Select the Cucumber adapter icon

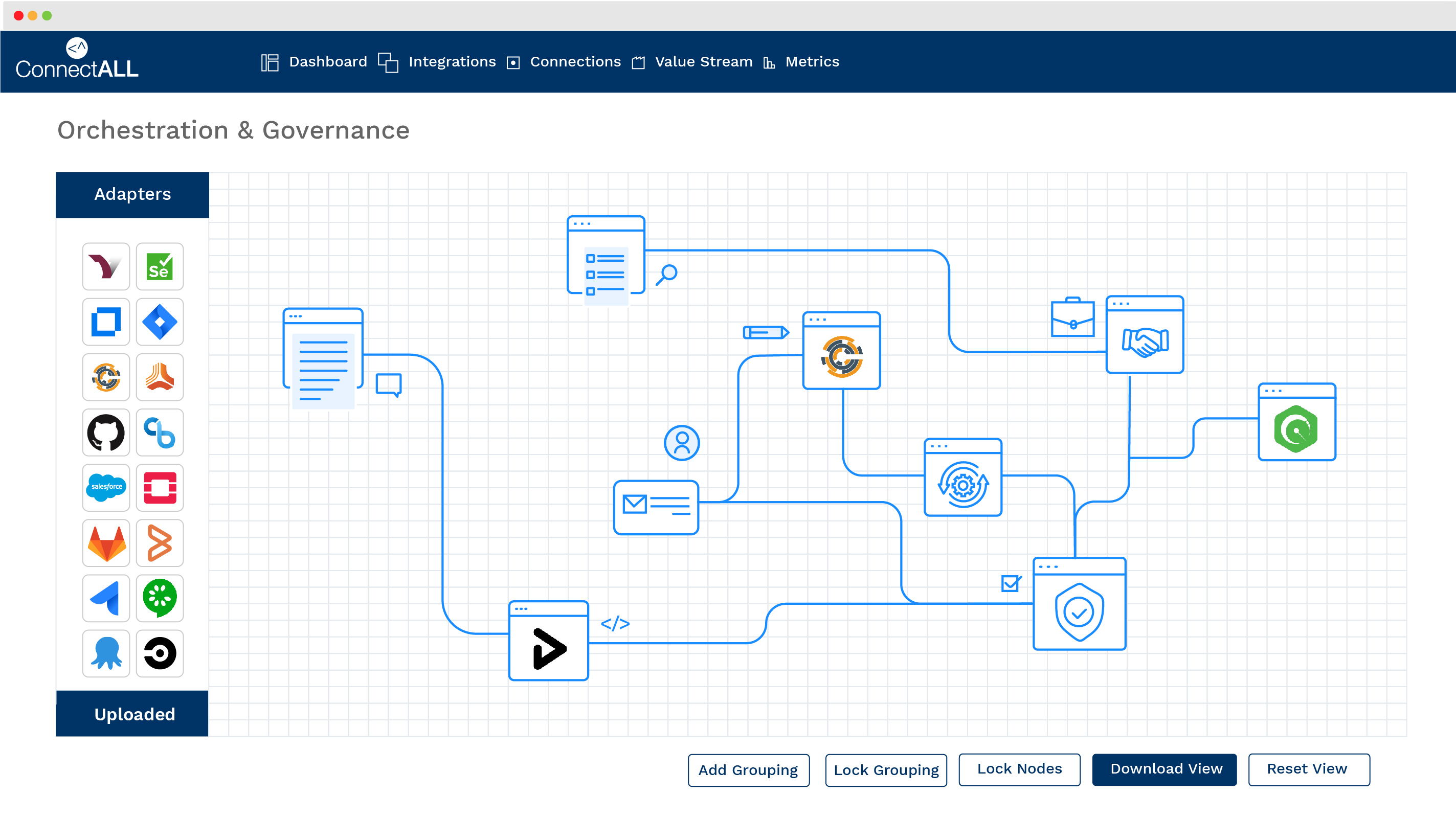160,598
